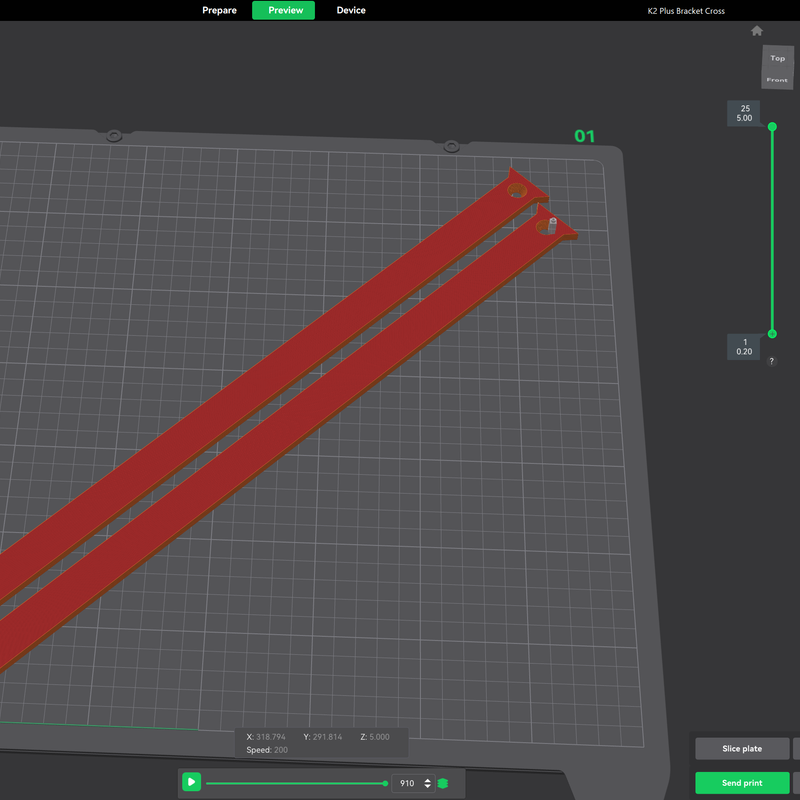The image size is (800, 800).
Task: Open the layer slider help question mark
Action: tap(771, 361)
